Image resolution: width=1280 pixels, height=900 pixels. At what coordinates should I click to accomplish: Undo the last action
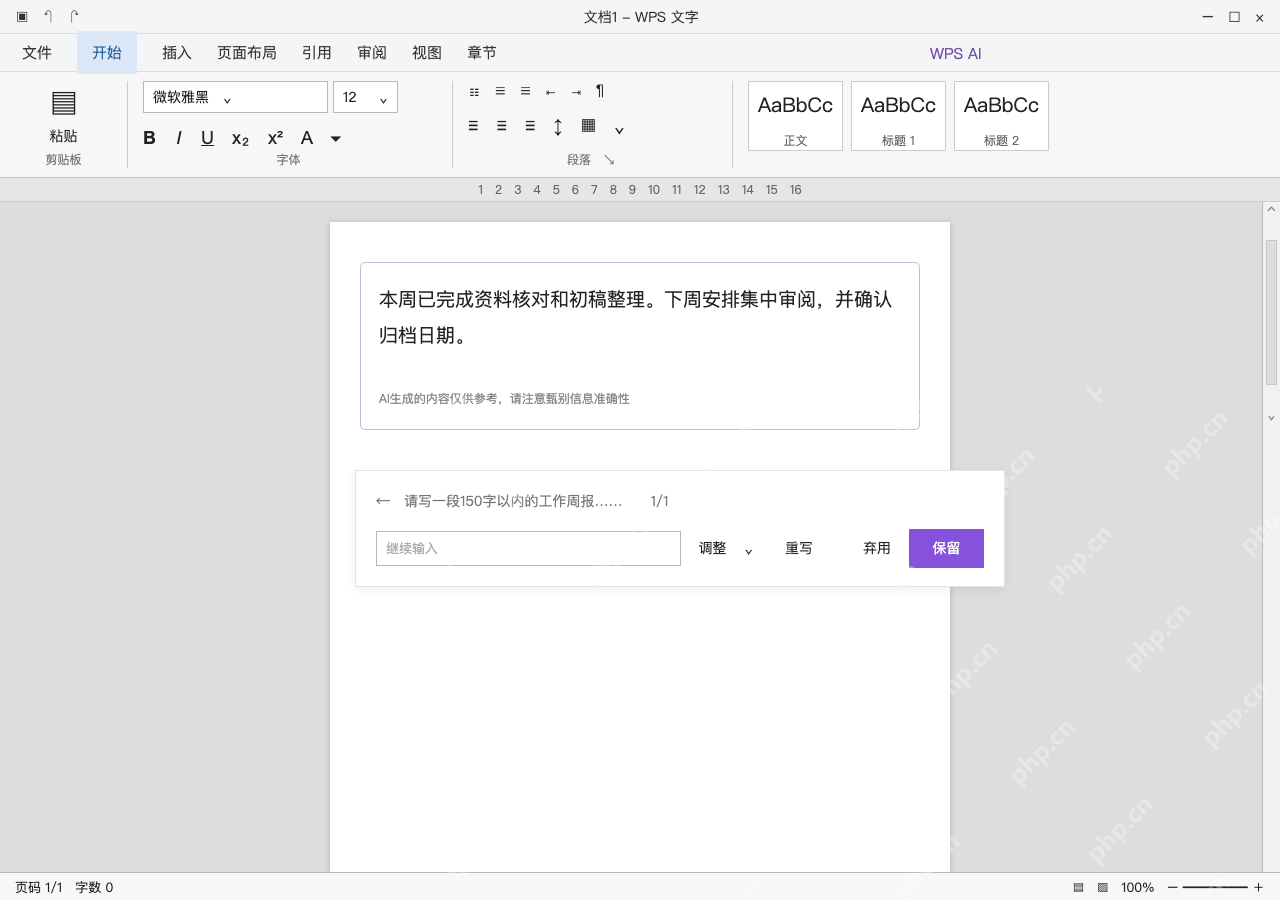click(x=48, y=17)
